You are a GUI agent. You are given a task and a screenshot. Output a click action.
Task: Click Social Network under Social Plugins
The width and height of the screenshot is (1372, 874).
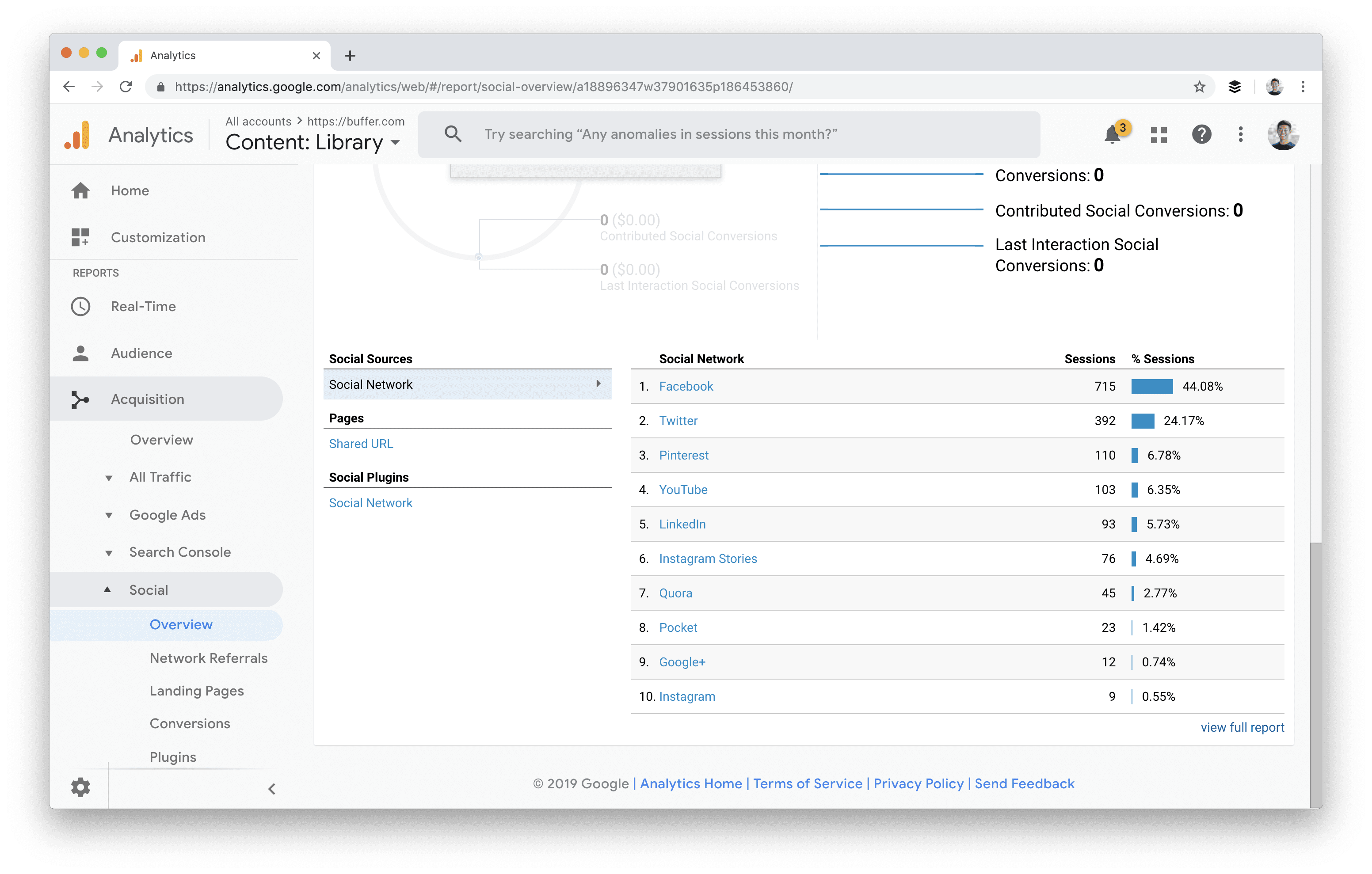coord(370,502)
